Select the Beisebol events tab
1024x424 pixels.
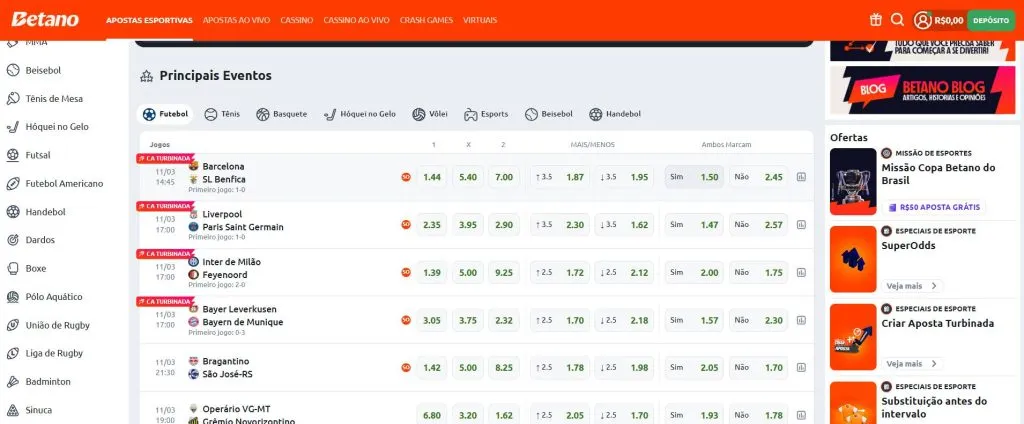tap(549, 114)
